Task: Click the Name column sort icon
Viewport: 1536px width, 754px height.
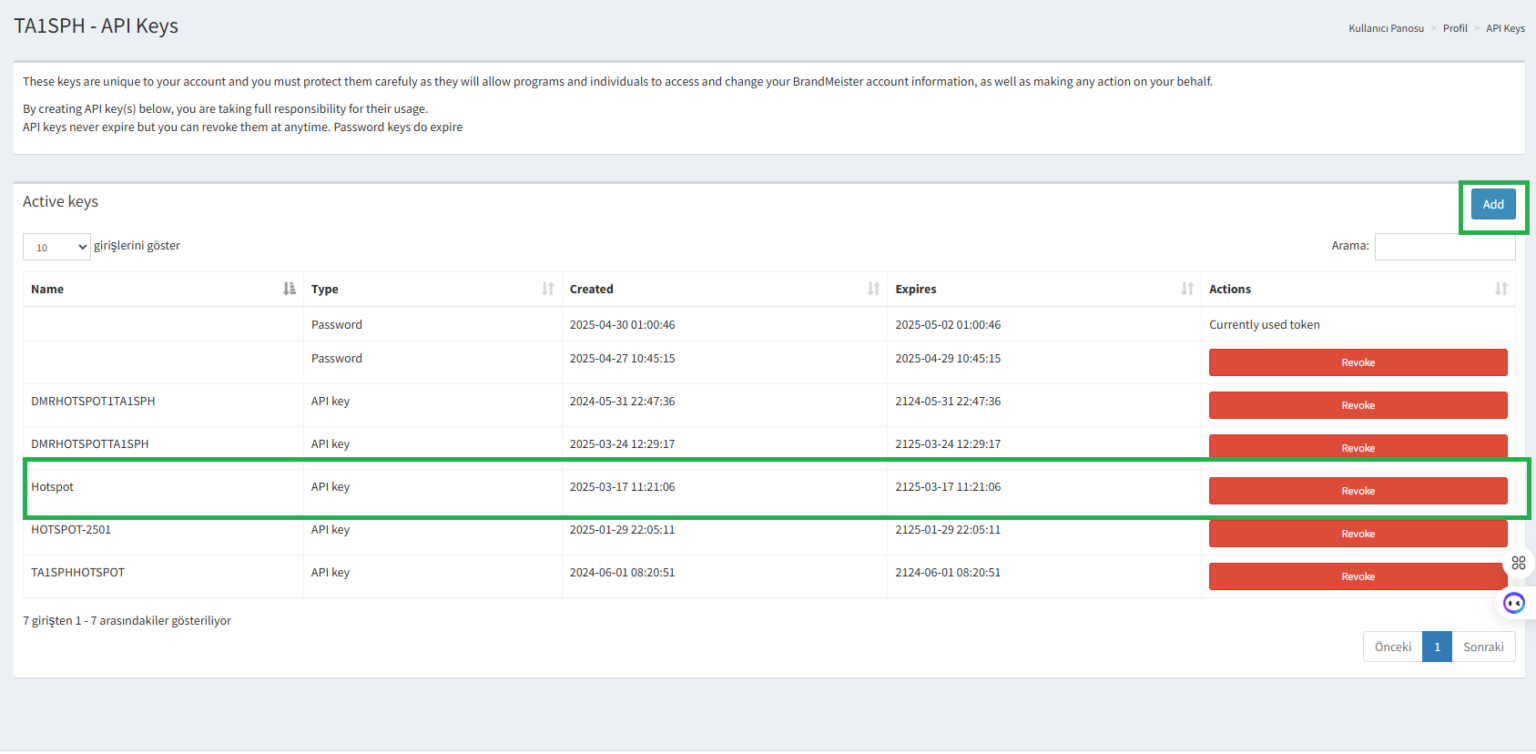Action: tap(289, 289)
